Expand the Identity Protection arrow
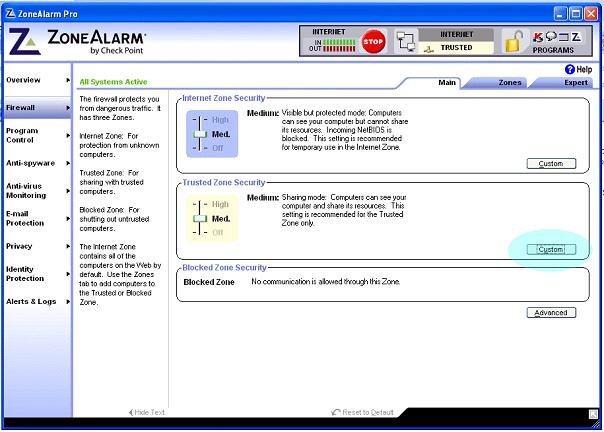This screenshot has height=432, width=604. pyautogui.click(x=68, y=274)
